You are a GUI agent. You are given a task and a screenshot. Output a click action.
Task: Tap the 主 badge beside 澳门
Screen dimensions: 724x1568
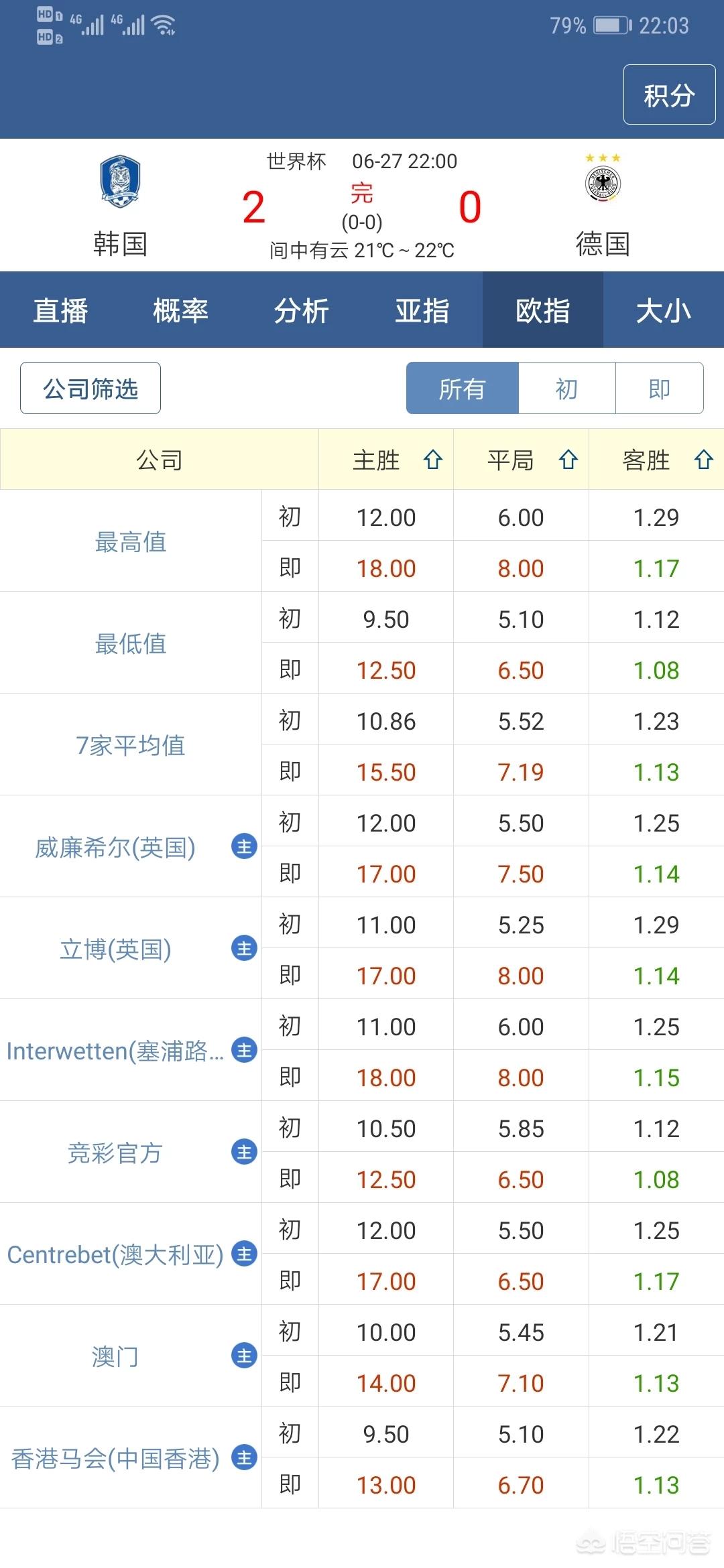[244, 1356]
